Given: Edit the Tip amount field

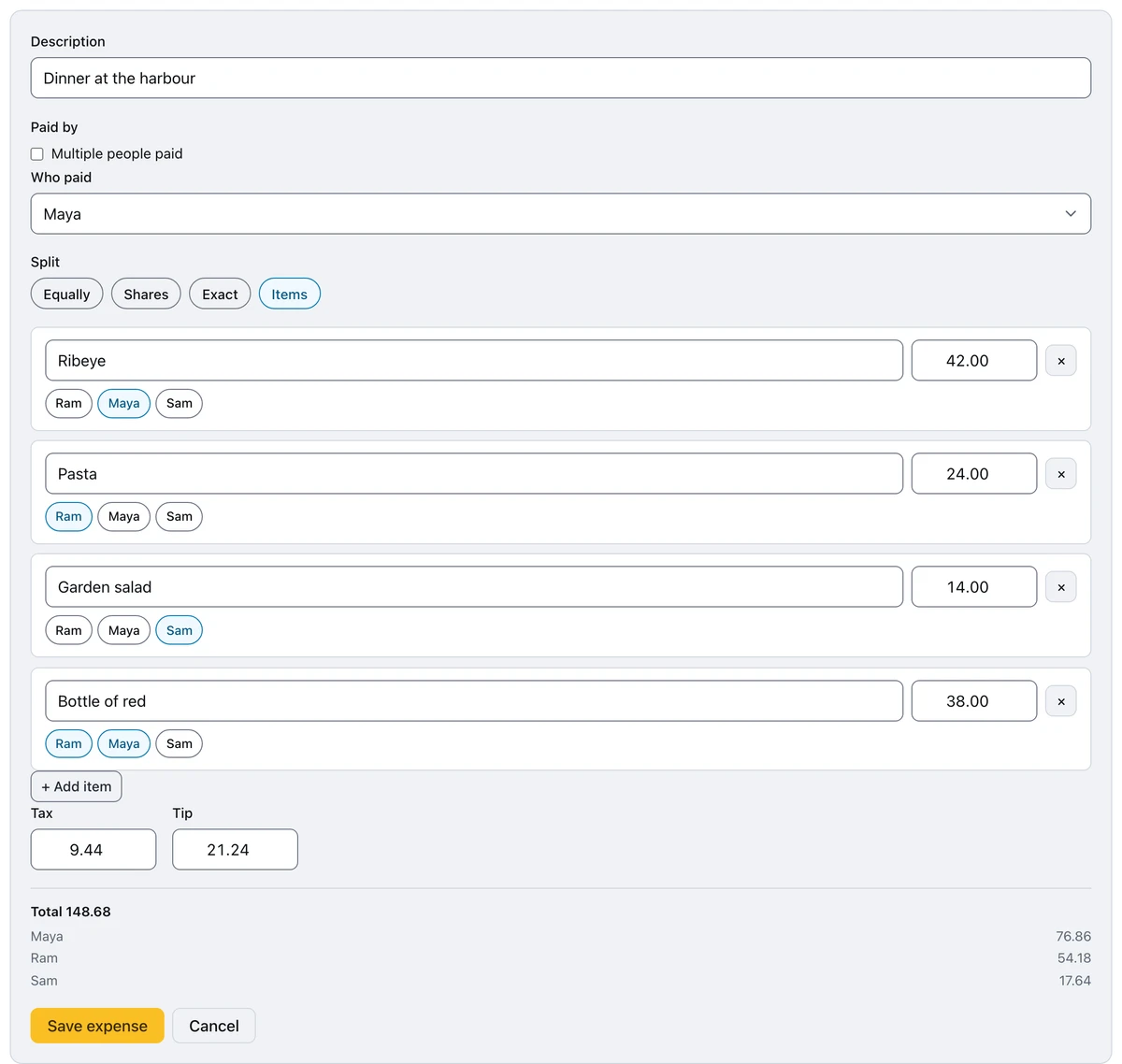Looking at the screenshot, I should [235, 850].
